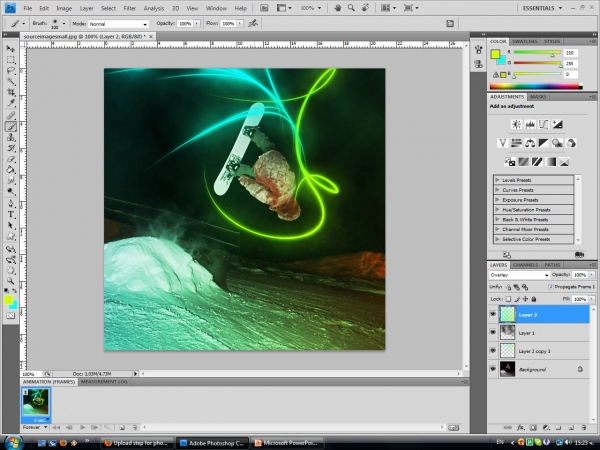Open the Overlay blend mode dropdown
600x450 pixels.
pyautogui.click(x=519, y=275)
